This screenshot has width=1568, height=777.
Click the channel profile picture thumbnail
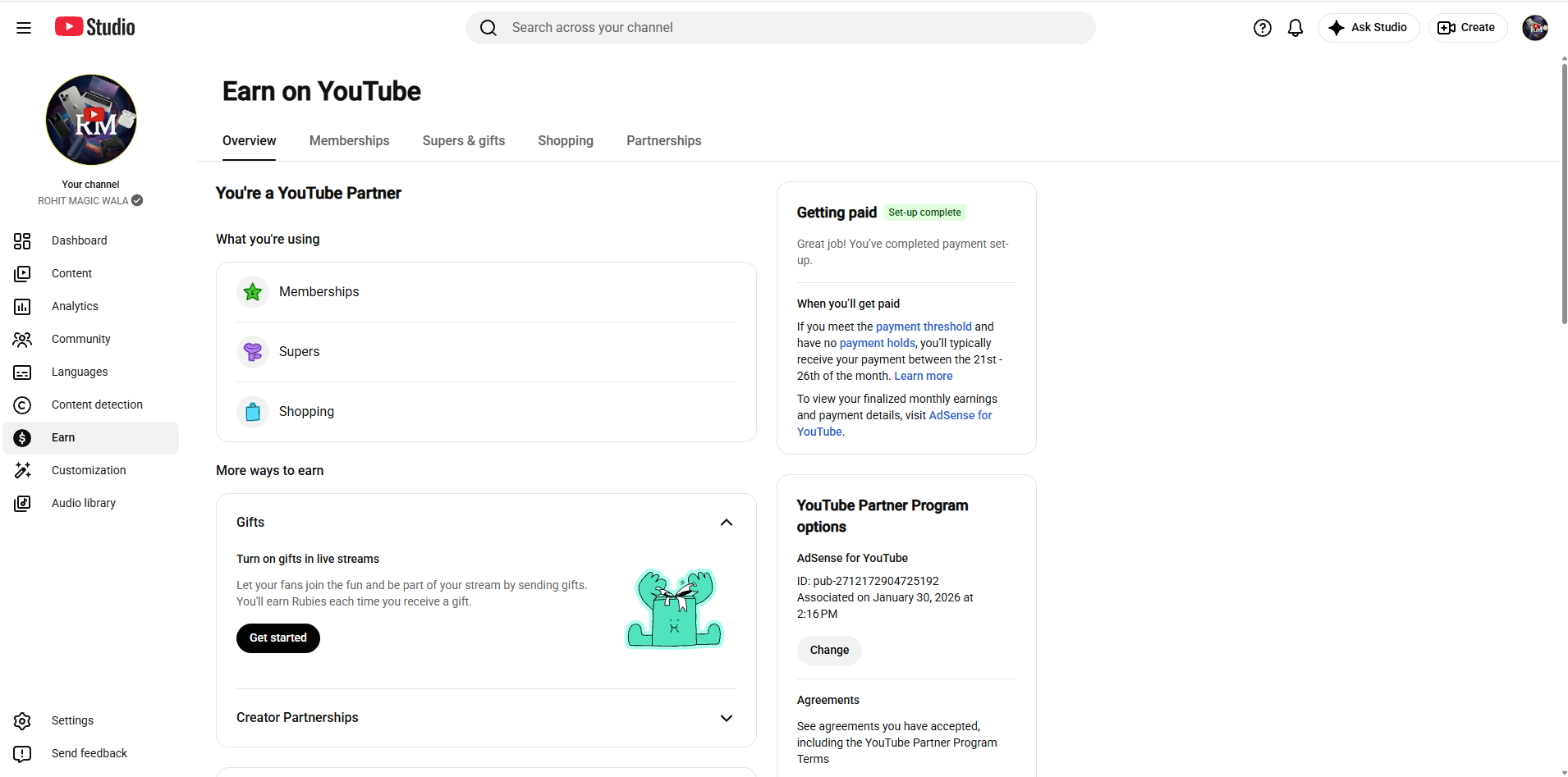pyautogui.click(x=91, y=120)
